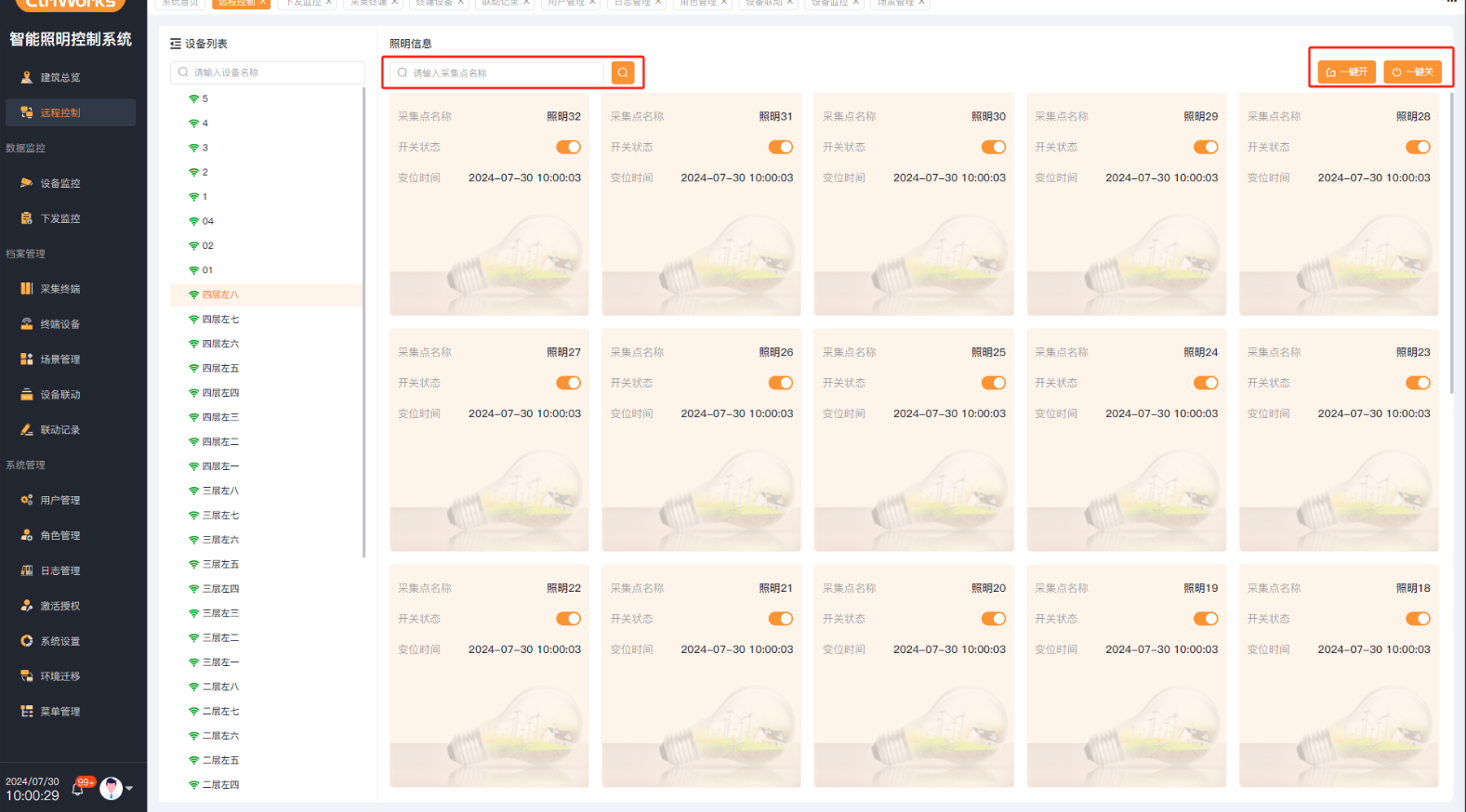Click the wifi icon beside 四层左七
The image size is (1466, 812).
[193, 320]
